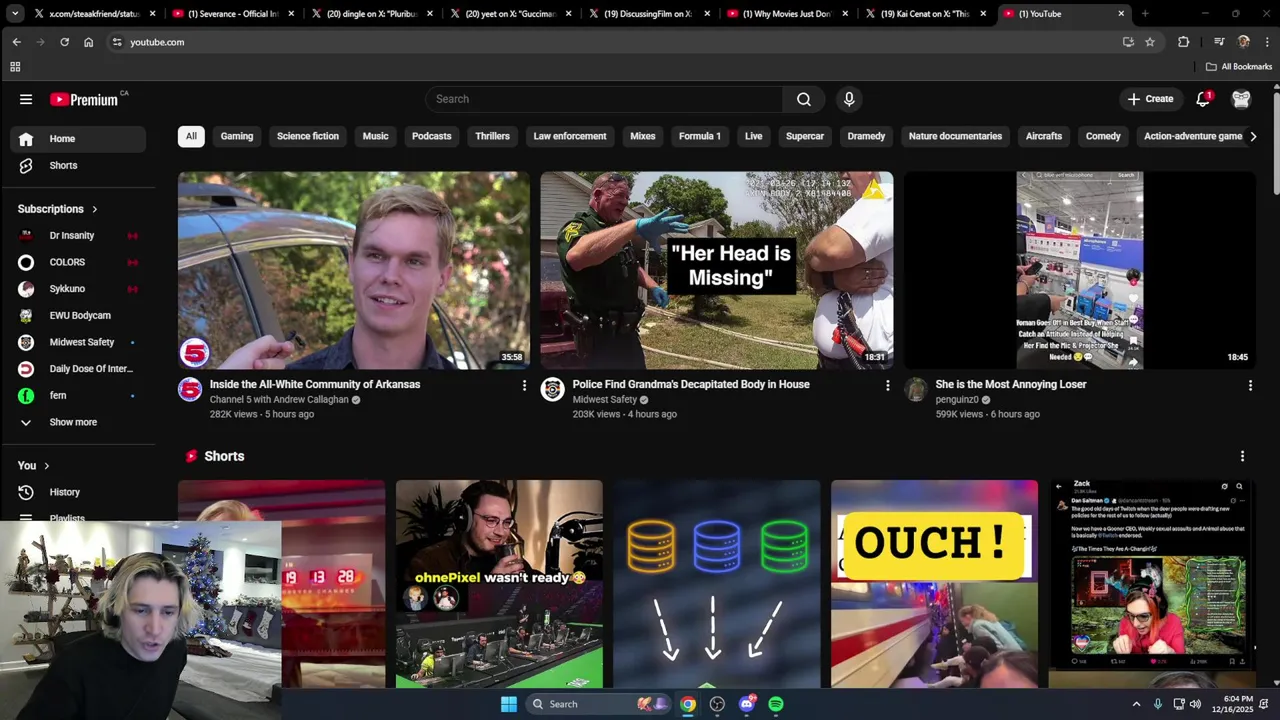Select the Live filter chip
This screenshot has width=1280, height=720.
coord(754,136)
